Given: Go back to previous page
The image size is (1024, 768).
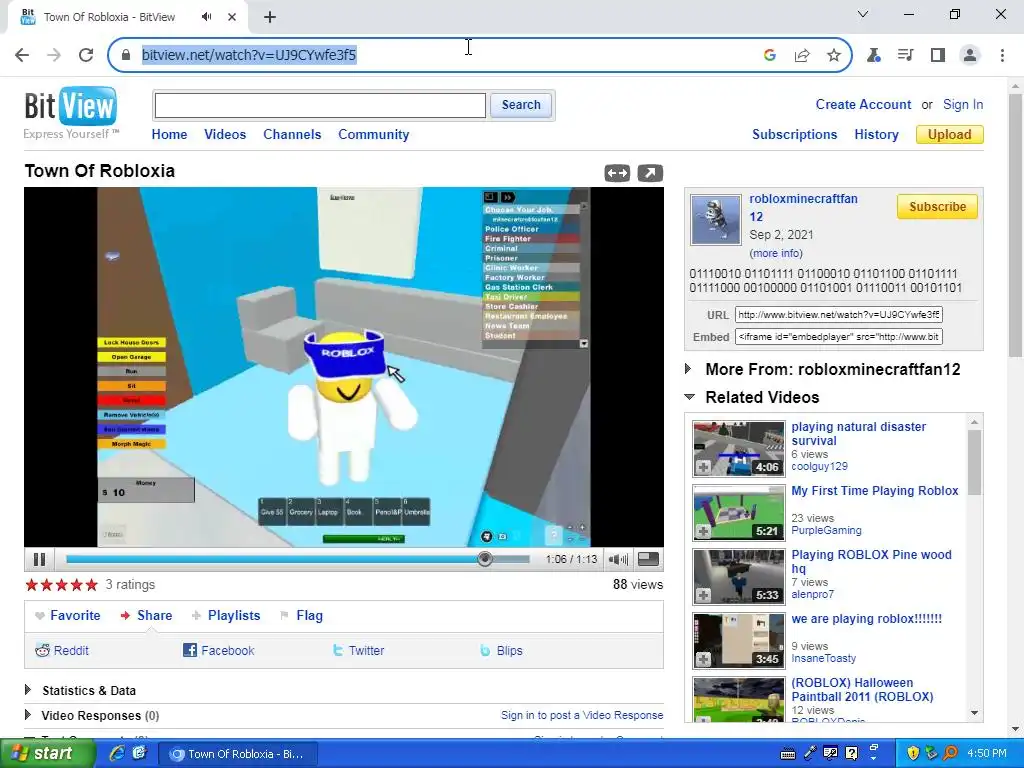Looking at the screenshot, I should pos(22,55).
